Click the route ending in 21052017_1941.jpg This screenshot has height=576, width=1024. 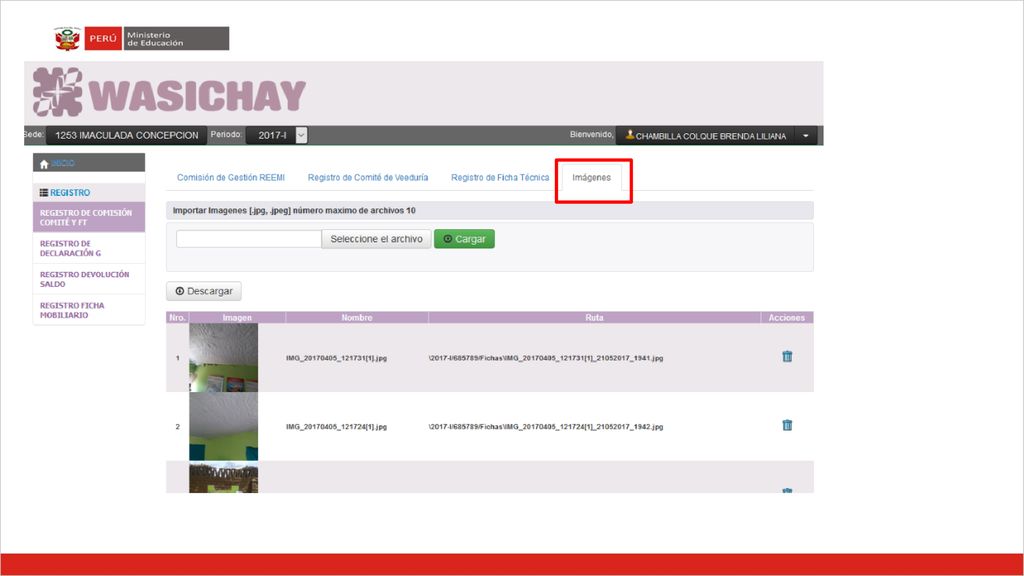(x=546, y=358)
